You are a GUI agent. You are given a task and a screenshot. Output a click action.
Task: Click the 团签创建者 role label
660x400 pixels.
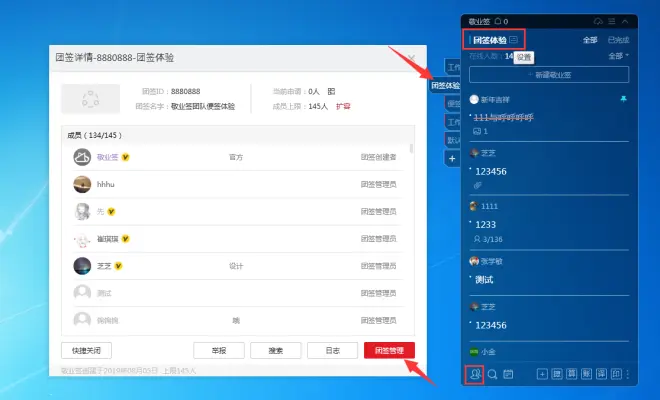(378, 157)
